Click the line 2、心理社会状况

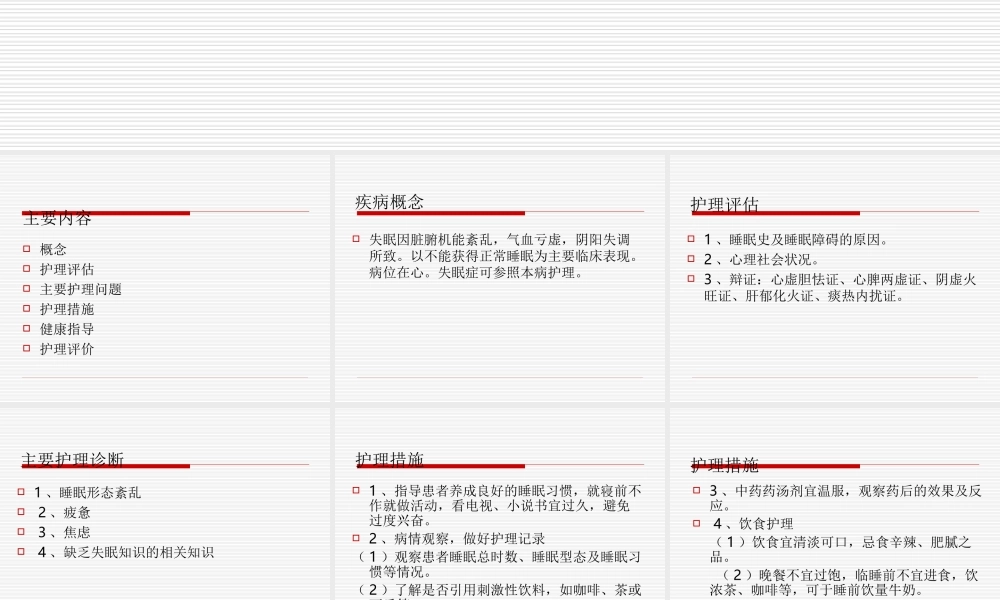tap(761, 260)
